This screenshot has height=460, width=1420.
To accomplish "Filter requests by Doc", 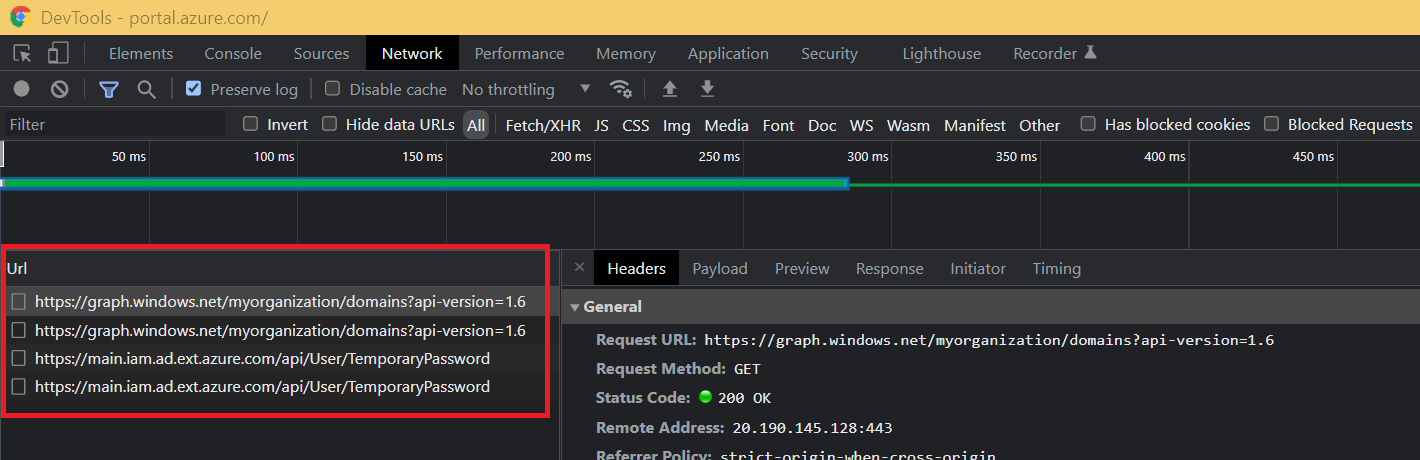I will [822, 125].
